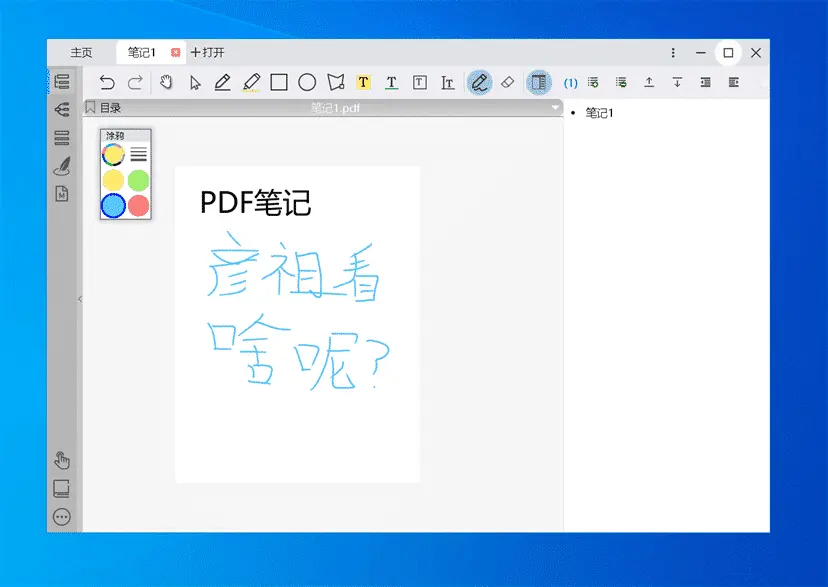
Task: Close the 笔记1 tab
Action: 176,53
